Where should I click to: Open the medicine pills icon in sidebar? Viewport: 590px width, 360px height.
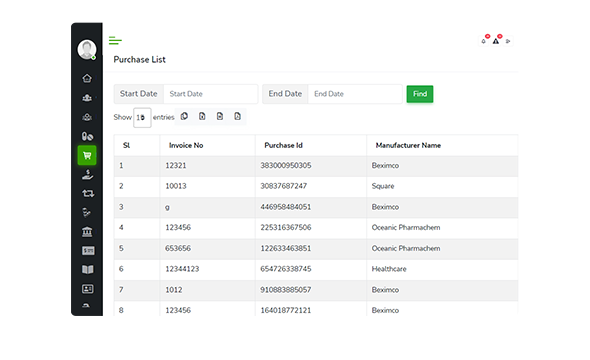pyautogui.click(x=87, y=136)
